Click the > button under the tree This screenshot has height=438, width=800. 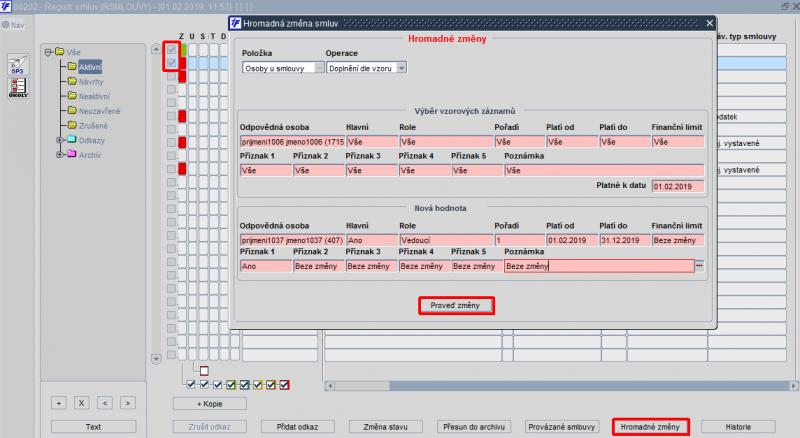tap(128, 403)
